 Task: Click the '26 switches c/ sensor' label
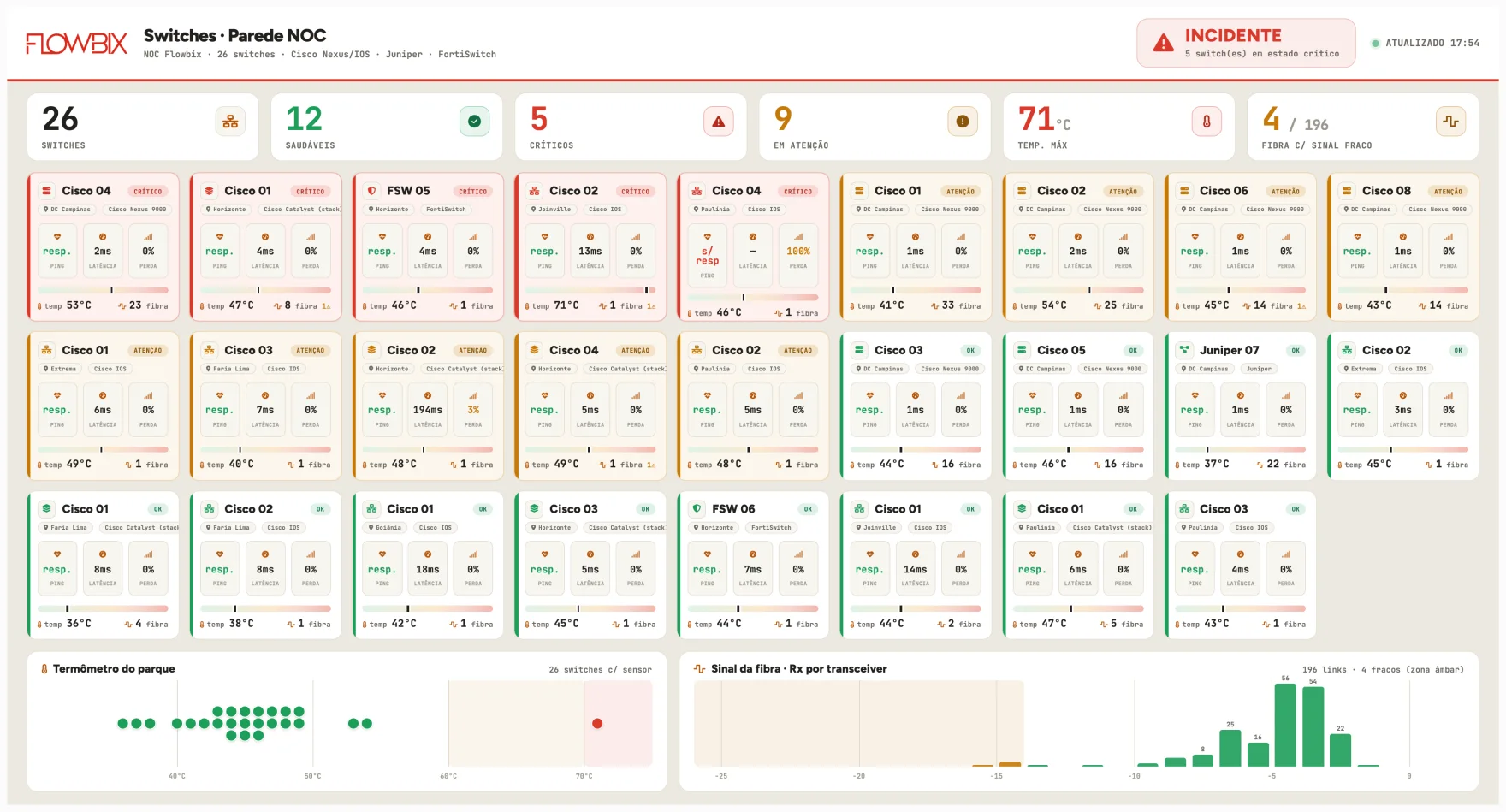600,670
